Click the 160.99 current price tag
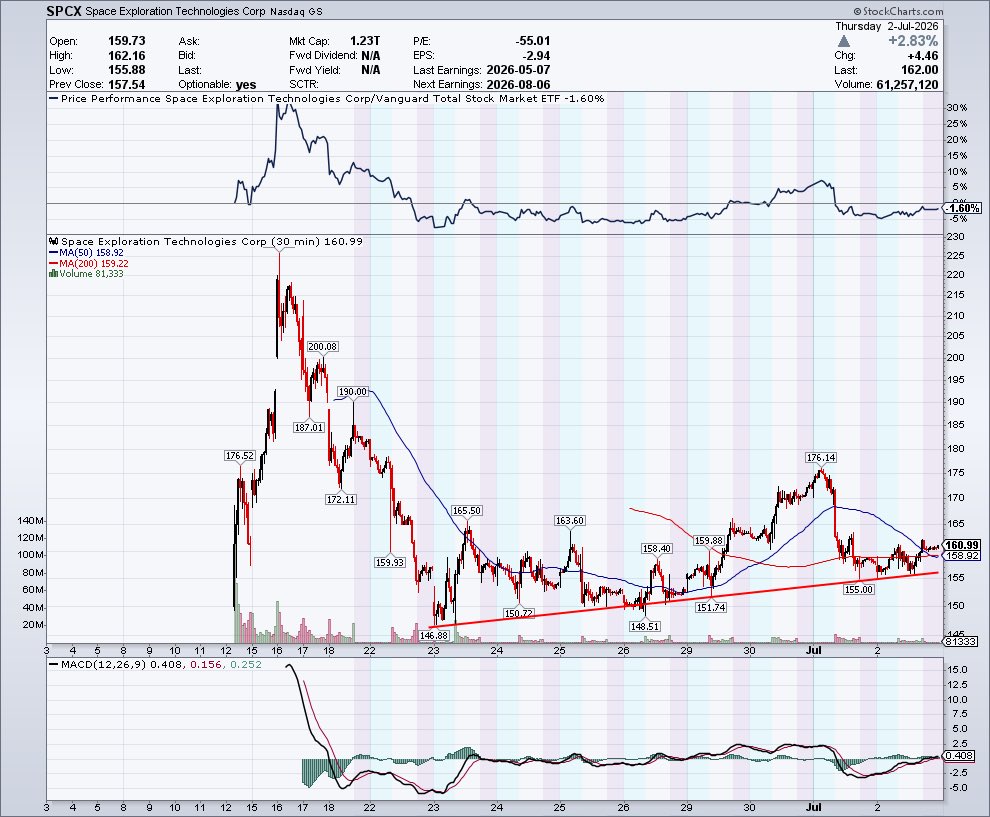 963,545
